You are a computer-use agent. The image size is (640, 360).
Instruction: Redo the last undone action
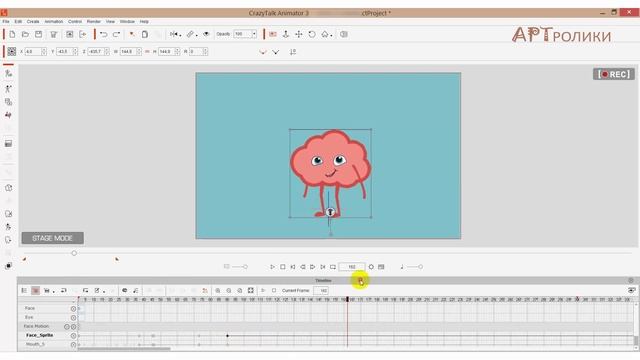[x=116, y=35]
